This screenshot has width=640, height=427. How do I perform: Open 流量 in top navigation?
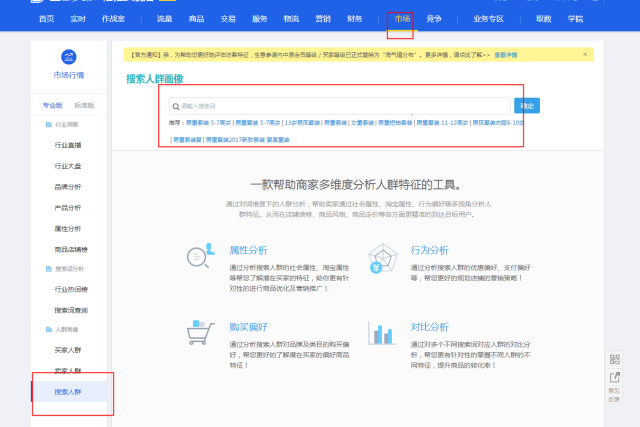(164, 19)
